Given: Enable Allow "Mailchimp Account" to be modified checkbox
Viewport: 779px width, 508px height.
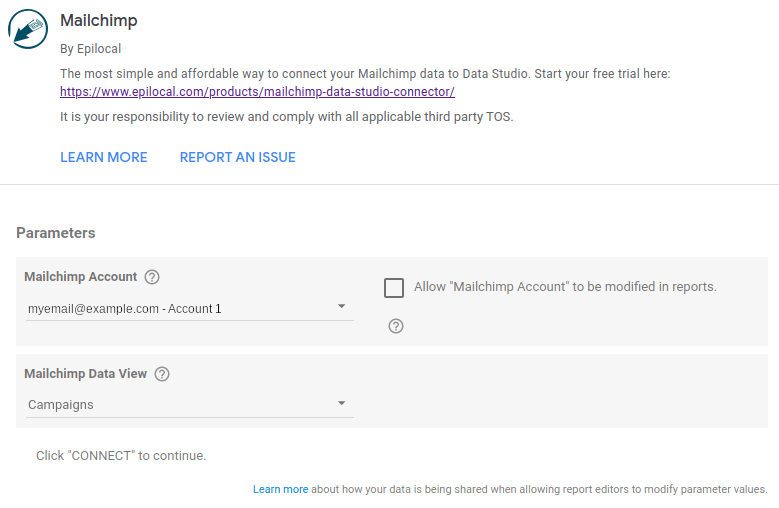Looking at the screenshot, I should pos(394,288).
